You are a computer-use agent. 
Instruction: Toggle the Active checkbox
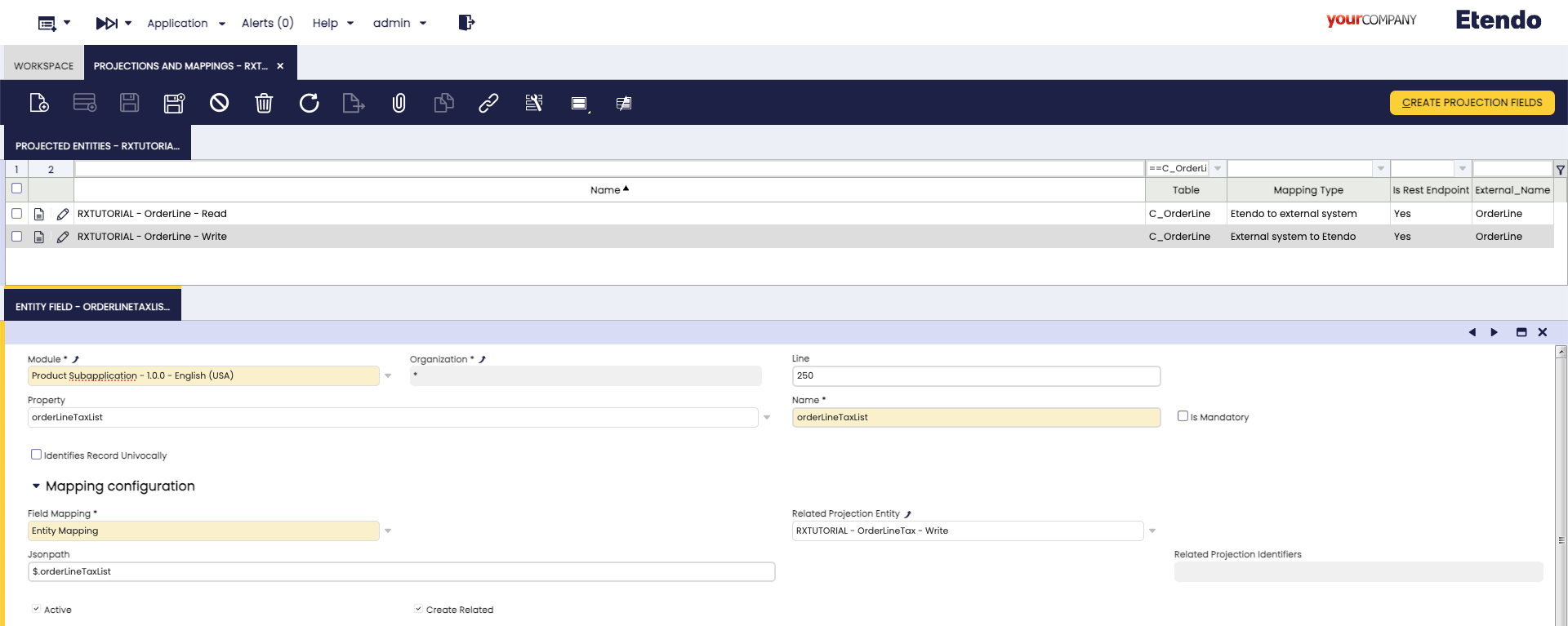tap(36, 609)
